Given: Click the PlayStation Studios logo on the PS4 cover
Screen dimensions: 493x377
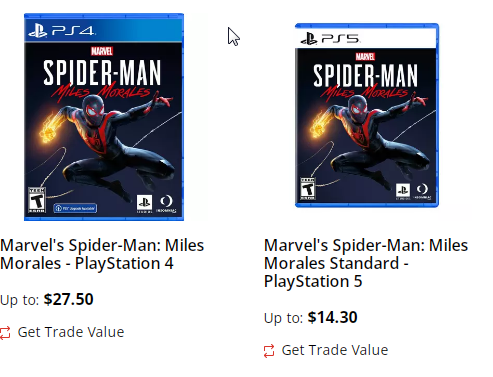Looking at the screenshot, I should 144,204.
